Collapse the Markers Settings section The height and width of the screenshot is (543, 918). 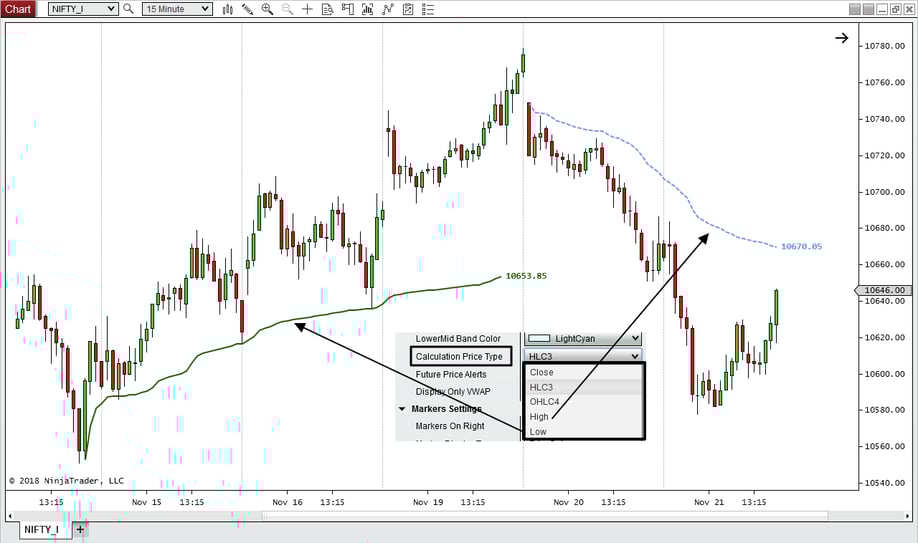[x=402, y=409]
